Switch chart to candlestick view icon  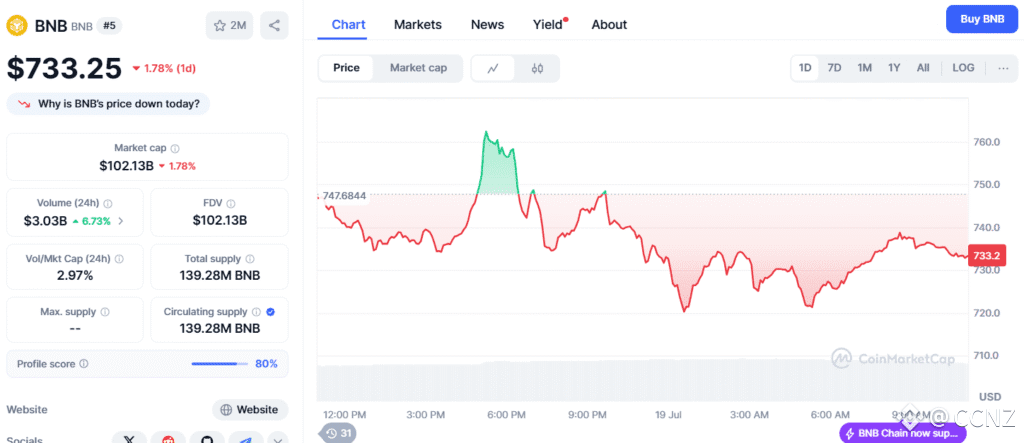537,68
